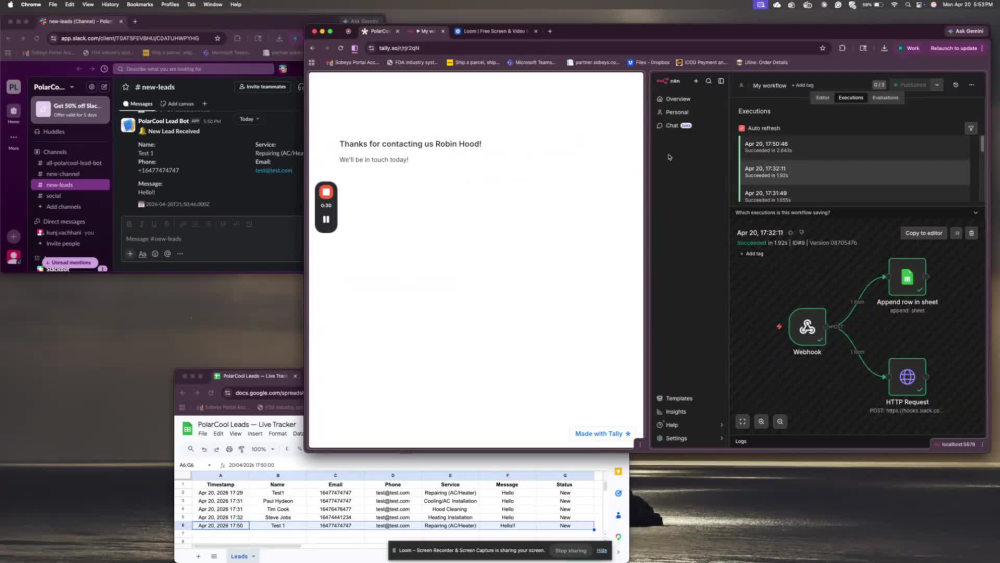Click Copy to editor button

pyautogui.click(x=923, y=233)
